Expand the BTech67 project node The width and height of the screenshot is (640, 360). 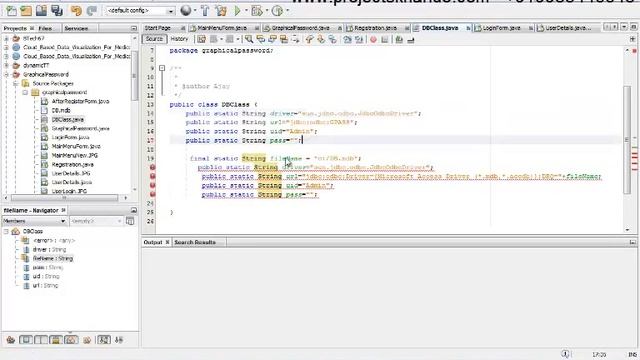(6, 38)
